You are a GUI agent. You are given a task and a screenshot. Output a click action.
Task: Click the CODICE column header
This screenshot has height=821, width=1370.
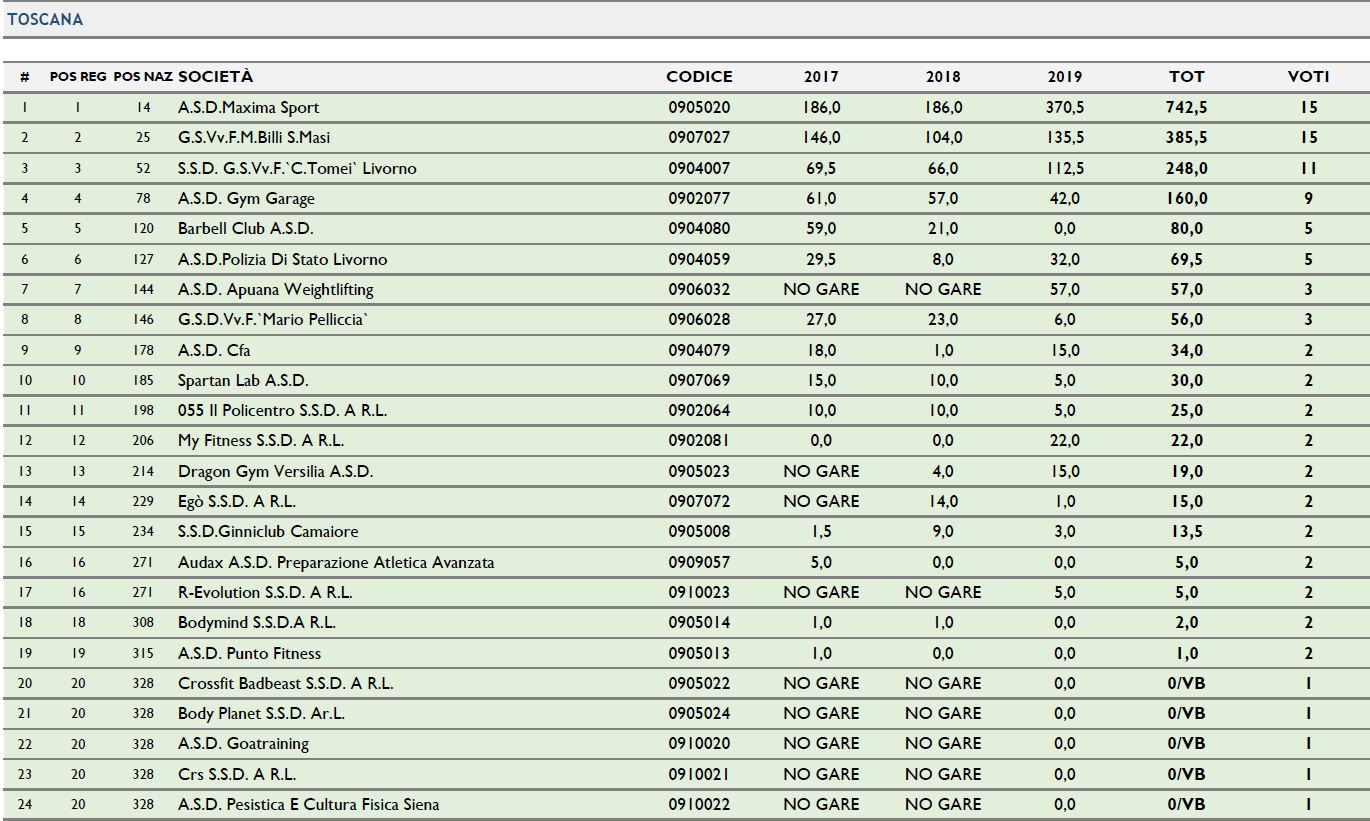point(699,76)
